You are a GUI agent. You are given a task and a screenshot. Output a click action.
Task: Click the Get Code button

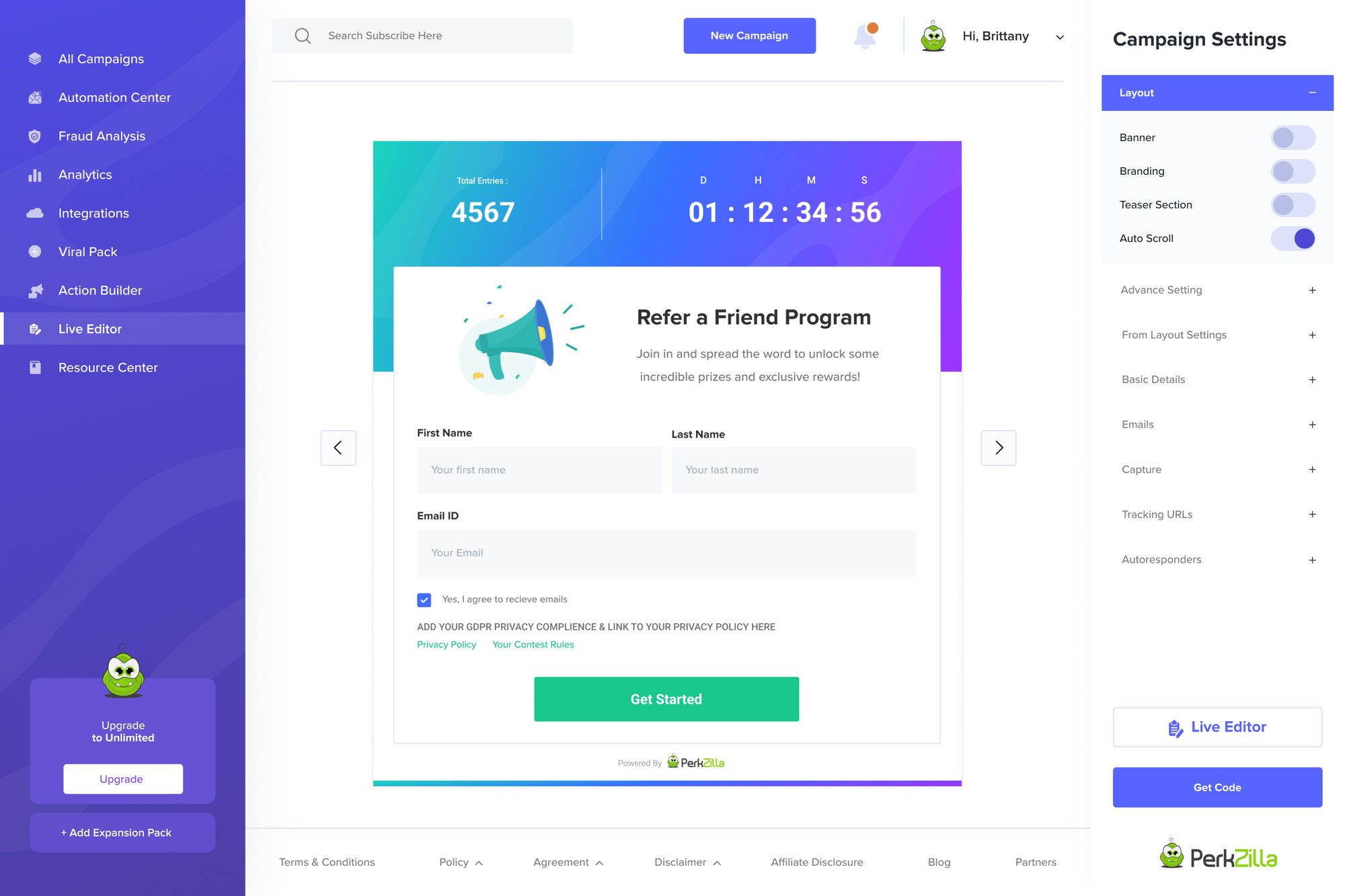[x=1217, y=787]
